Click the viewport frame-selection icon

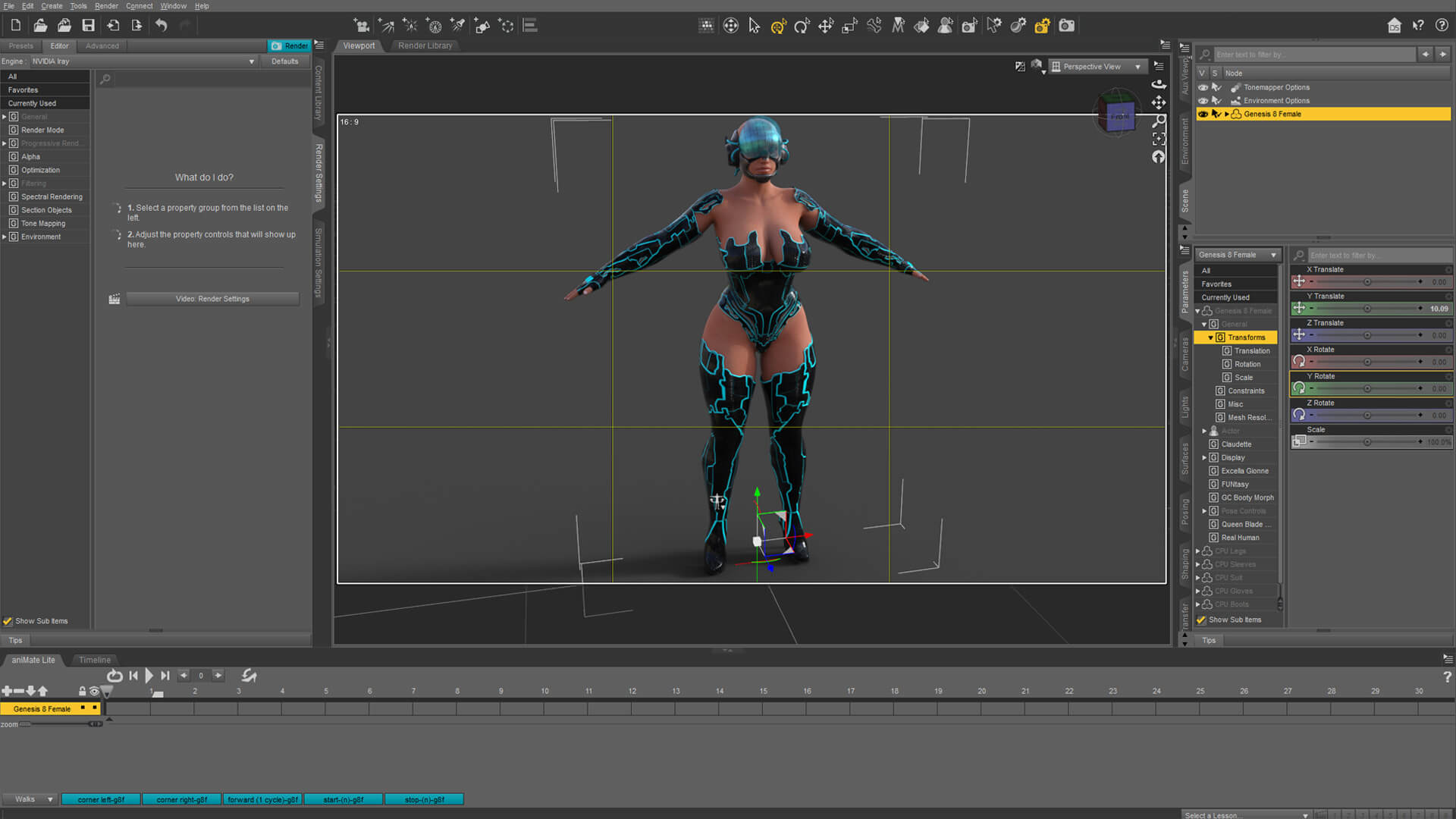1159,139
